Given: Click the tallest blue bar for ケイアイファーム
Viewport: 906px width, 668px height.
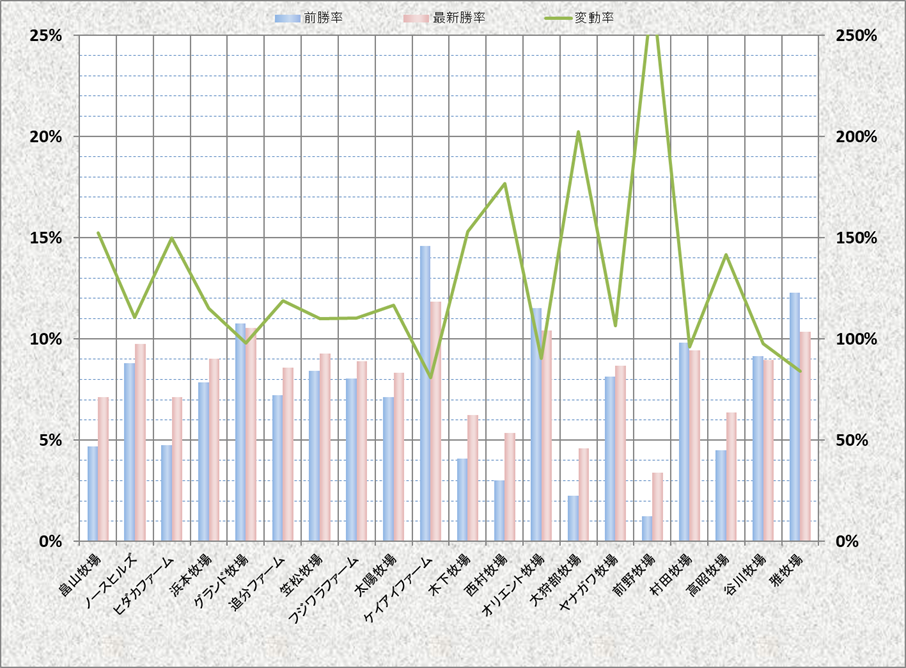Looking at the screenshot, I should 425,393.
